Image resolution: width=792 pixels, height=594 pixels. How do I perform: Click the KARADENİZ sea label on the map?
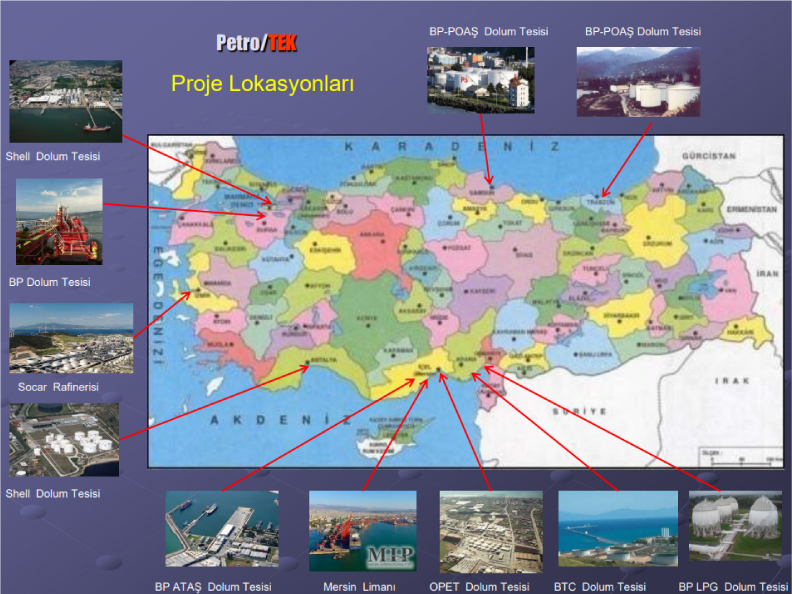(452, 146)
